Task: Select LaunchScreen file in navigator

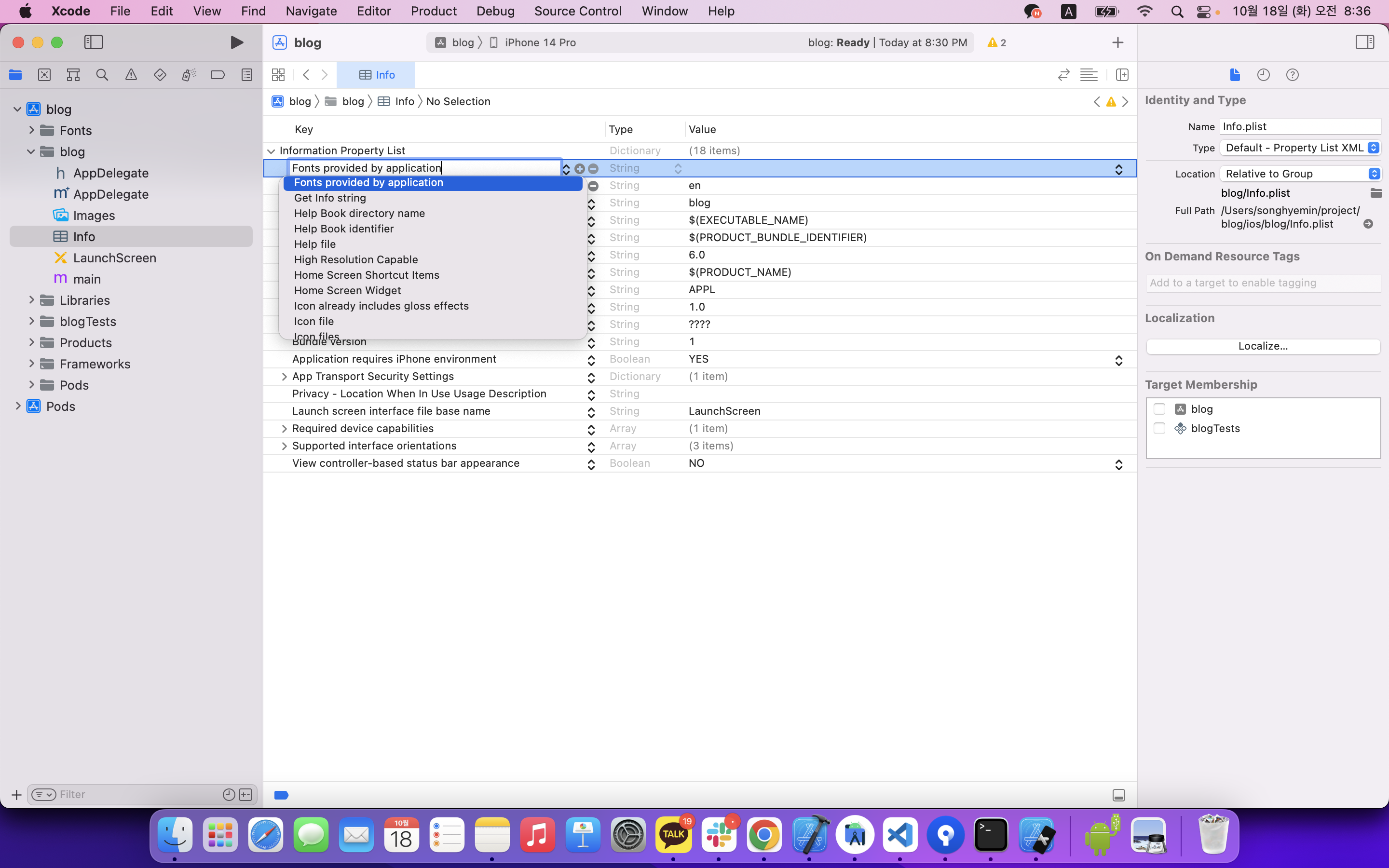Action: click(x=114, y=258)
